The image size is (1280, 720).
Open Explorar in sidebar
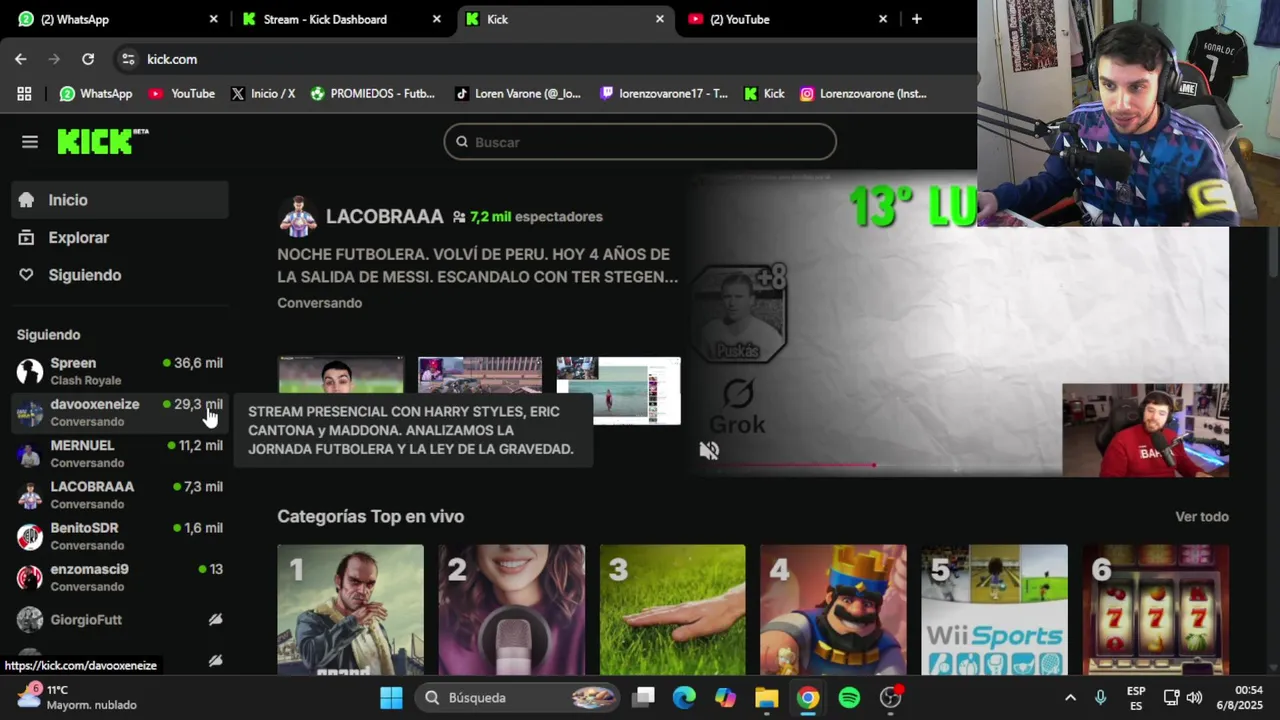pyautogui.click(x=120, y=238)
